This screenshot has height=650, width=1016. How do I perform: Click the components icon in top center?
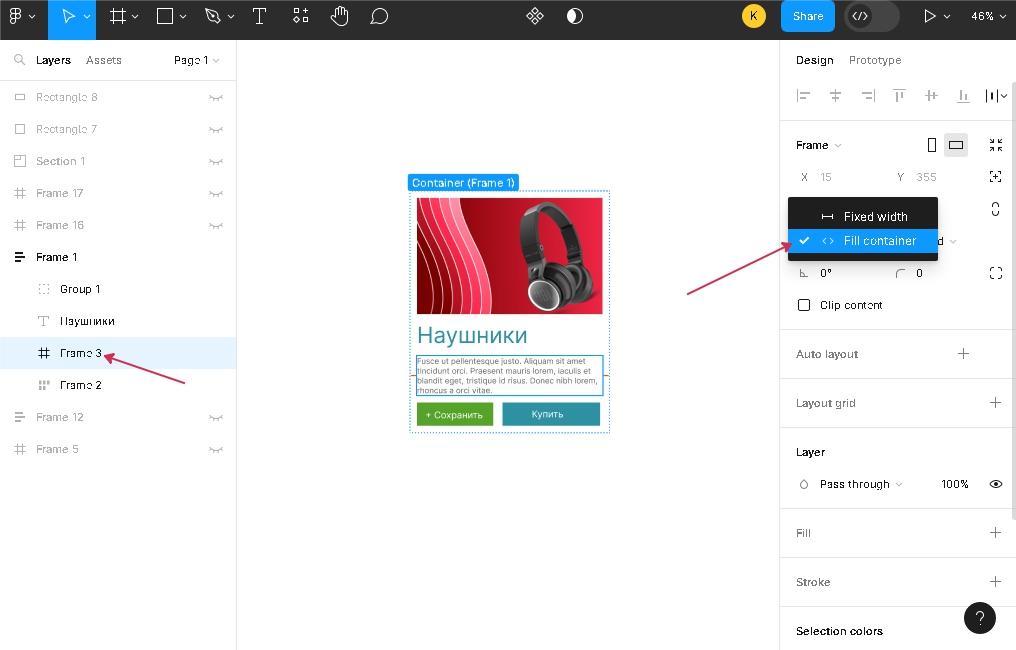click(535, 16)
